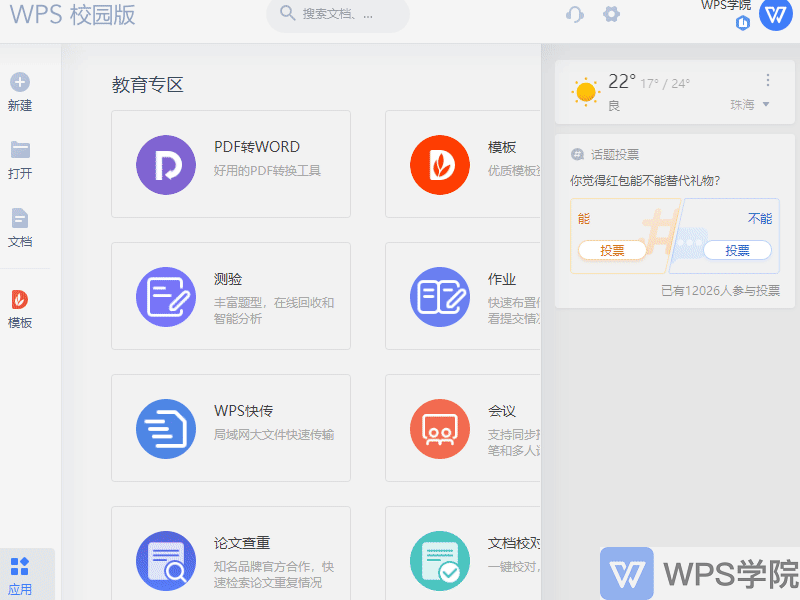Click the sun weather icon
This screenshot has height=600, width=800.
[x=585, y=92]
